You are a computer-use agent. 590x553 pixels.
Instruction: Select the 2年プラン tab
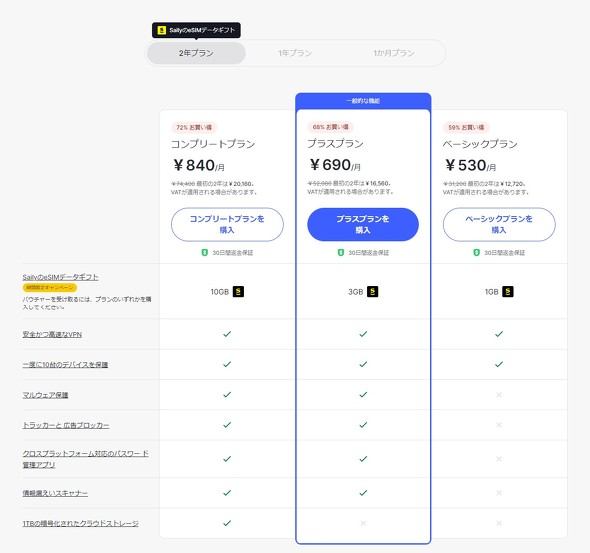point(196,53)
